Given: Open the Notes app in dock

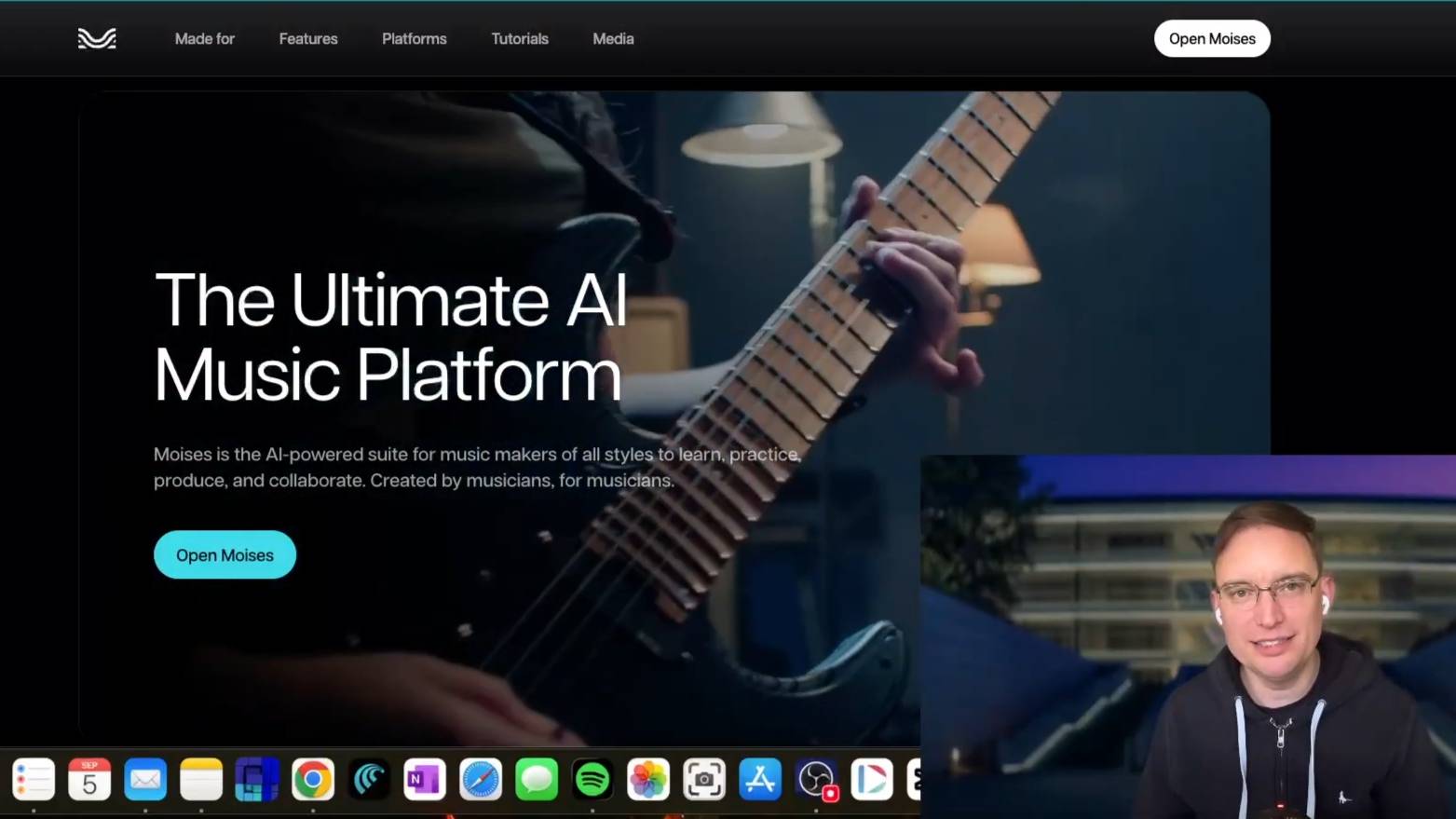Looking at the screenshot, I should (x=201, y=779).
